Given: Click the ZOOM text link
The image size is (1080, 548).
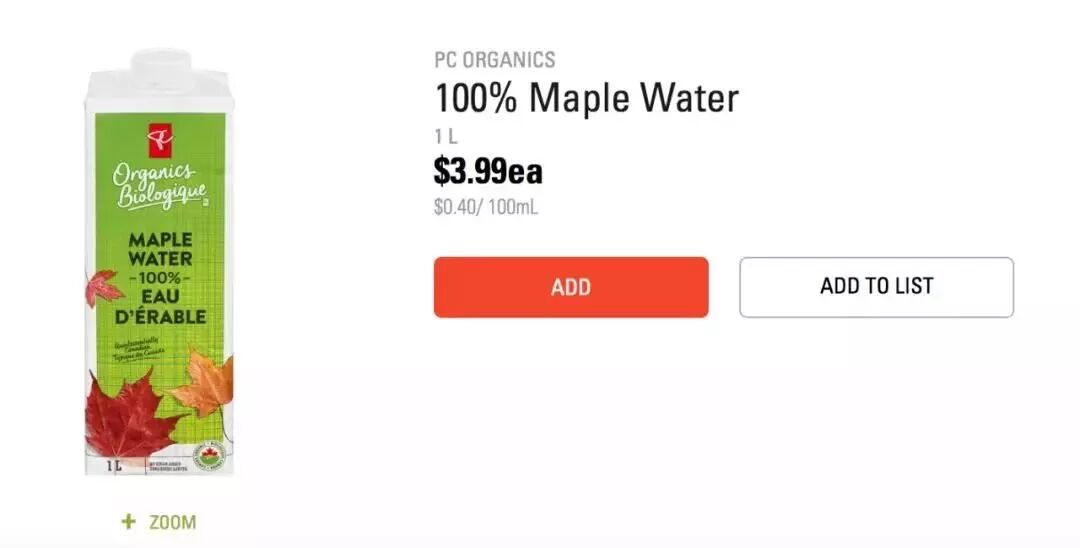Looking at the screenshot, I should pyautogui.click(x=172, y=522).
